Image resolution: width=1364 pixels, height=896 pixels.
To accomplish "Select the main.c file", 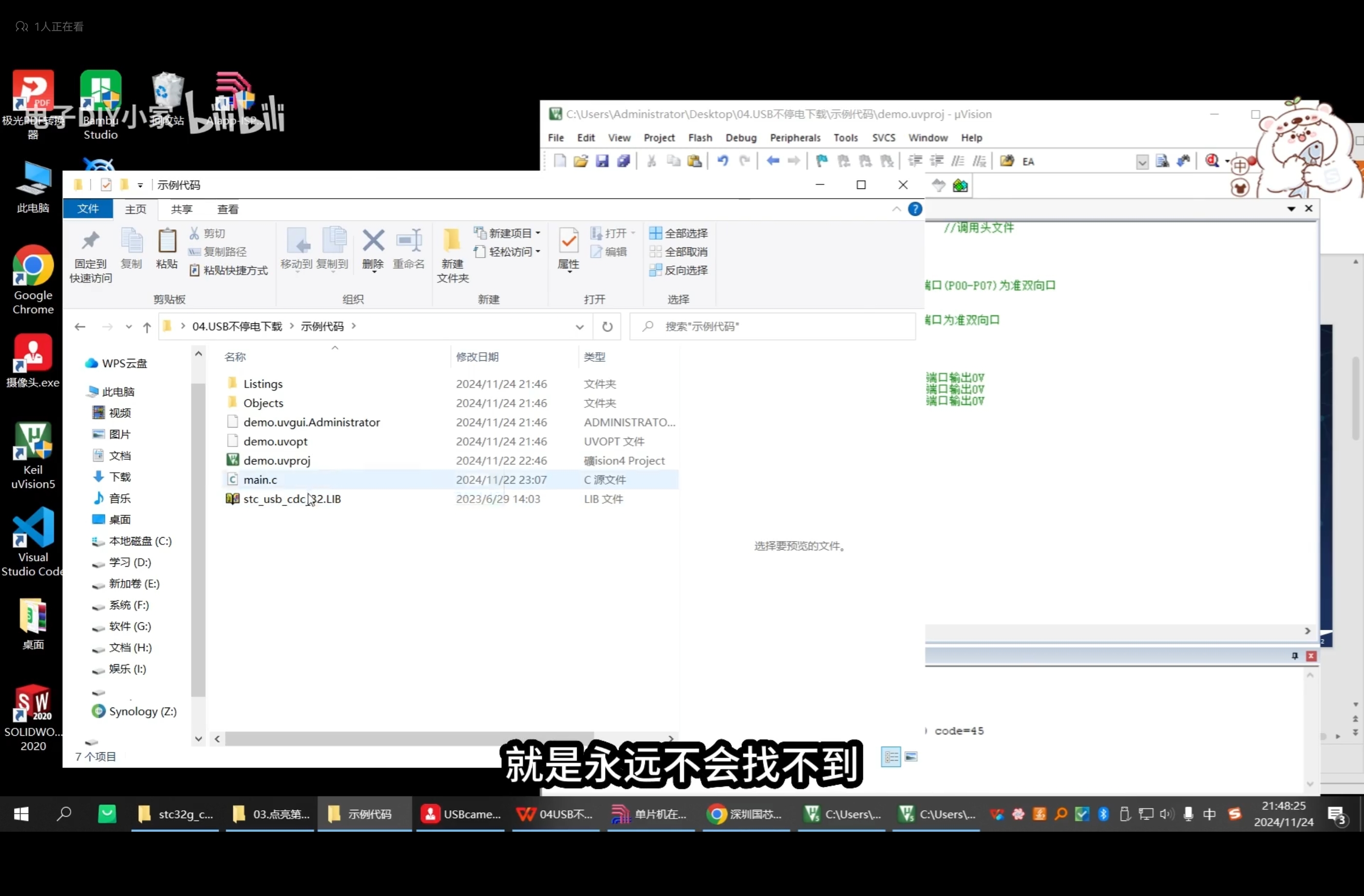I will [260, 480].
